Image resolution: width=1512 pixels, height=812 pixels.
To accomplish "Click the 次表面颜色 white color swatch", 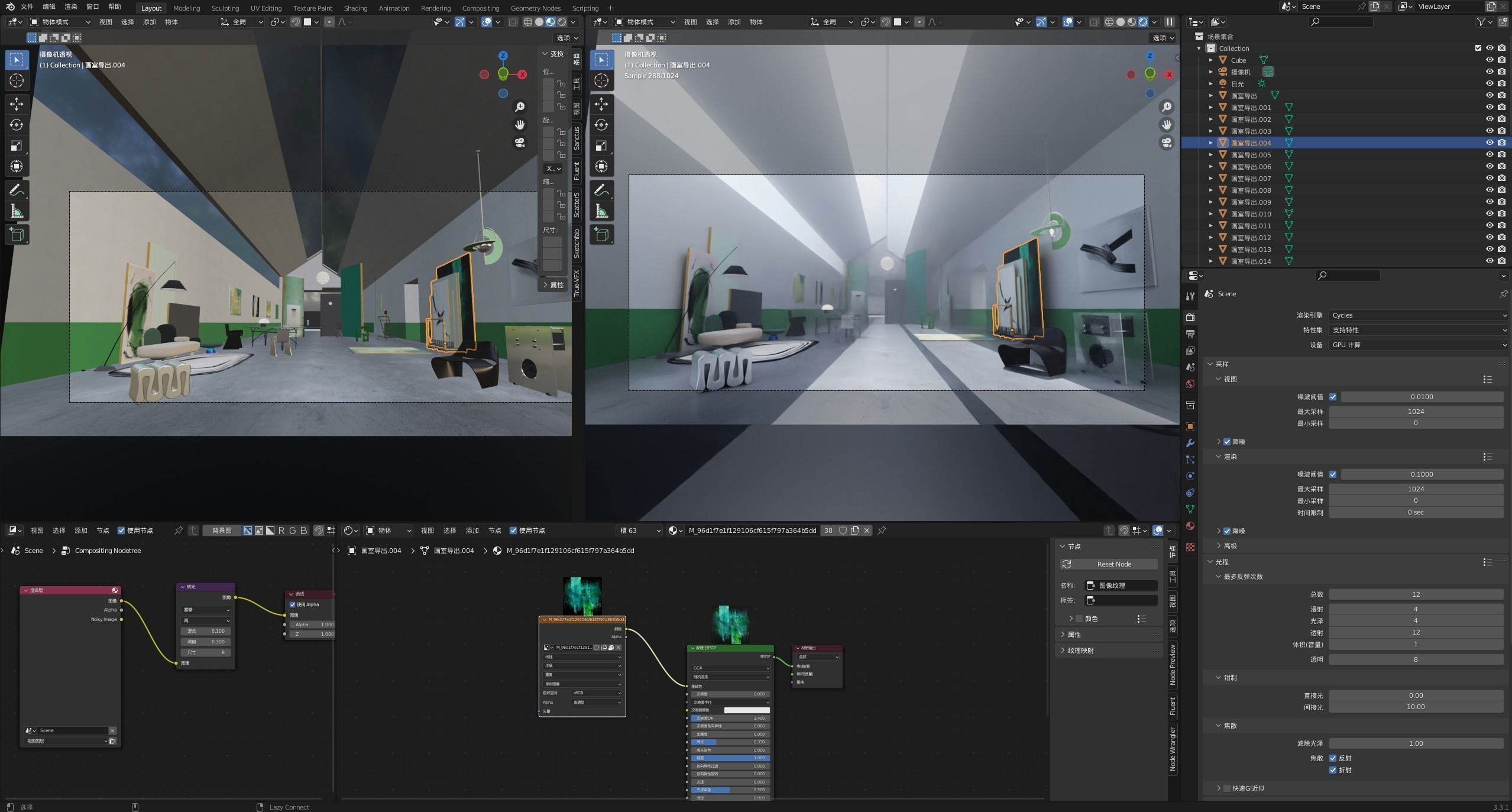I will tap(747, 710).
